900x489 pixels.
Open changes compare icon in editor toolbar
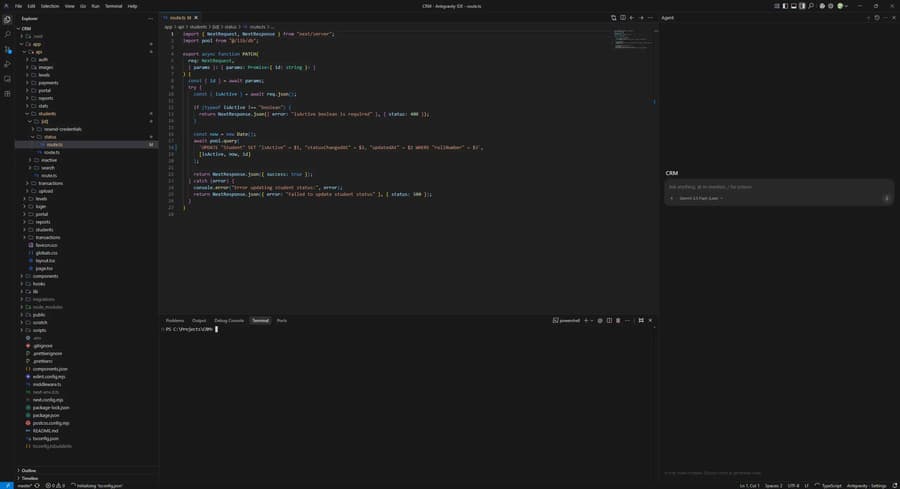tap(614, 18)
